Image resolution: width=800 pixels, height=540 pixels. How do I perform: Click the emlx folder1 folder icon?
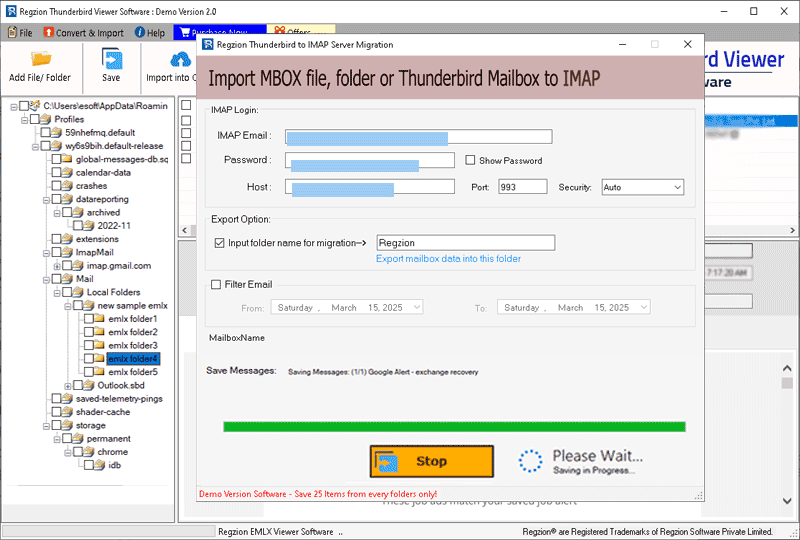[99, 318]
